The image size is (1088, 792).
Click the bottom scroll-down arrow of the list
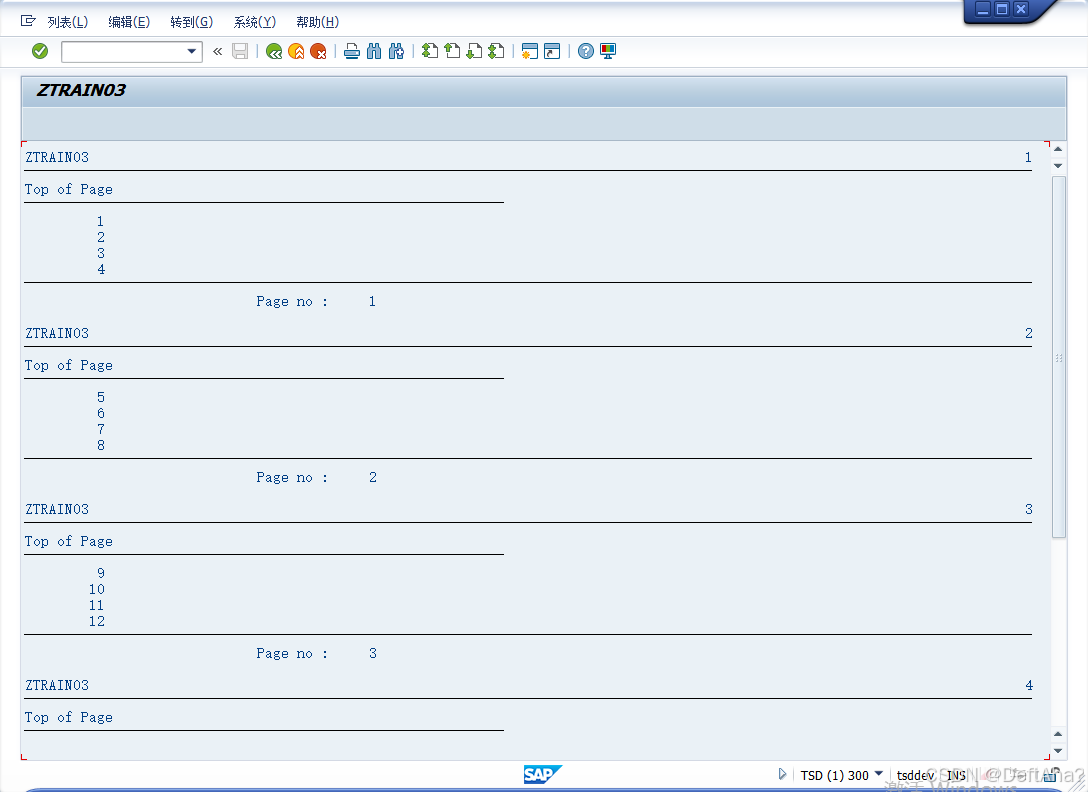1058,751
